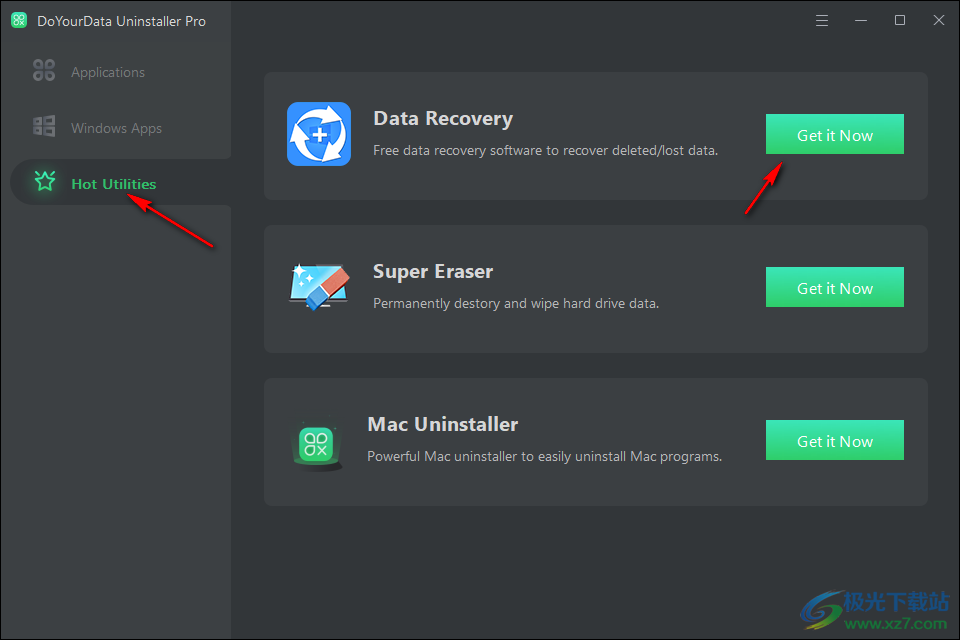The height and width of the screenshot is (640, 960).
Task: Close the Uninstaller Pro window
Action: click(939, 20)
